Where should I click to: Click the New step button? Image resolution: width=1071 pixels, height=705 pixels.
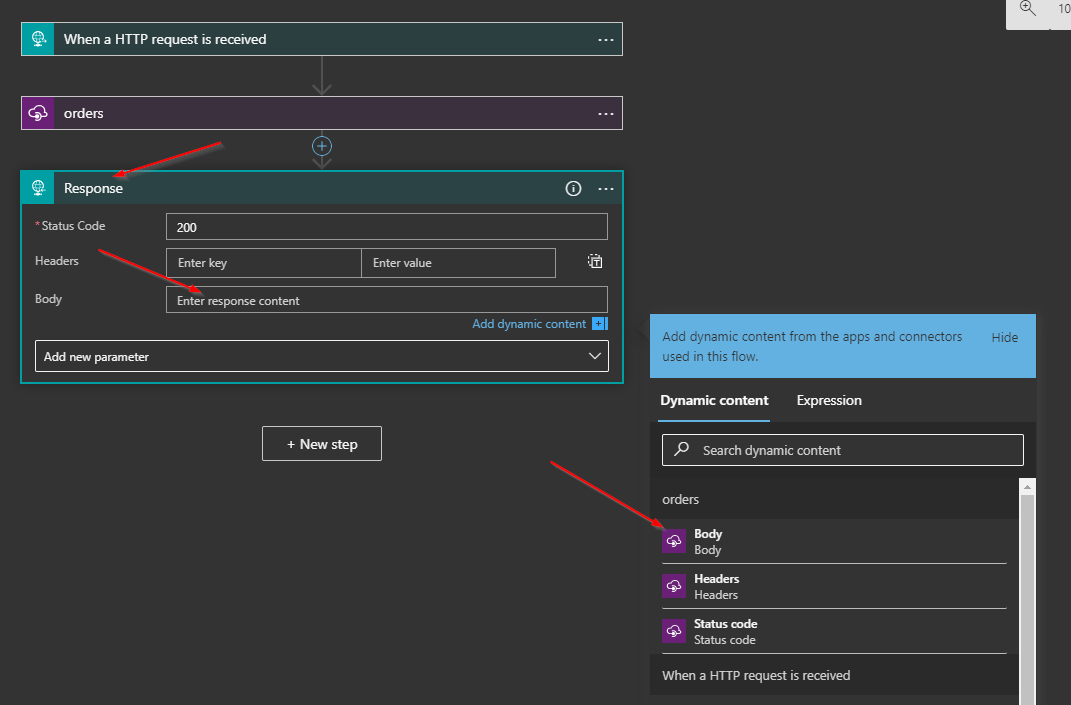(x=321, y=444)
